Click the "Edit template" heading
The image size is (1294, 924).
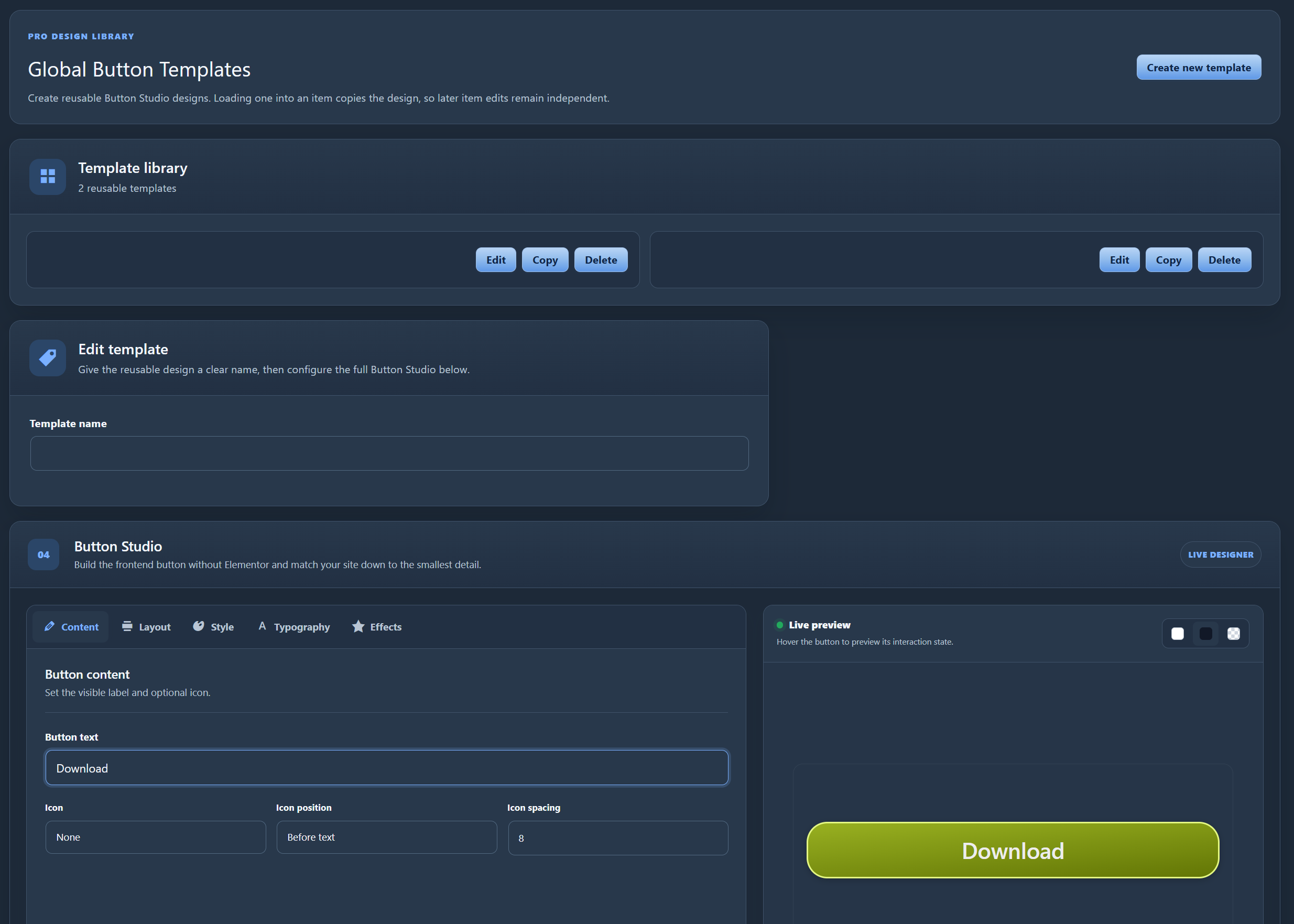tap(123, 350)
